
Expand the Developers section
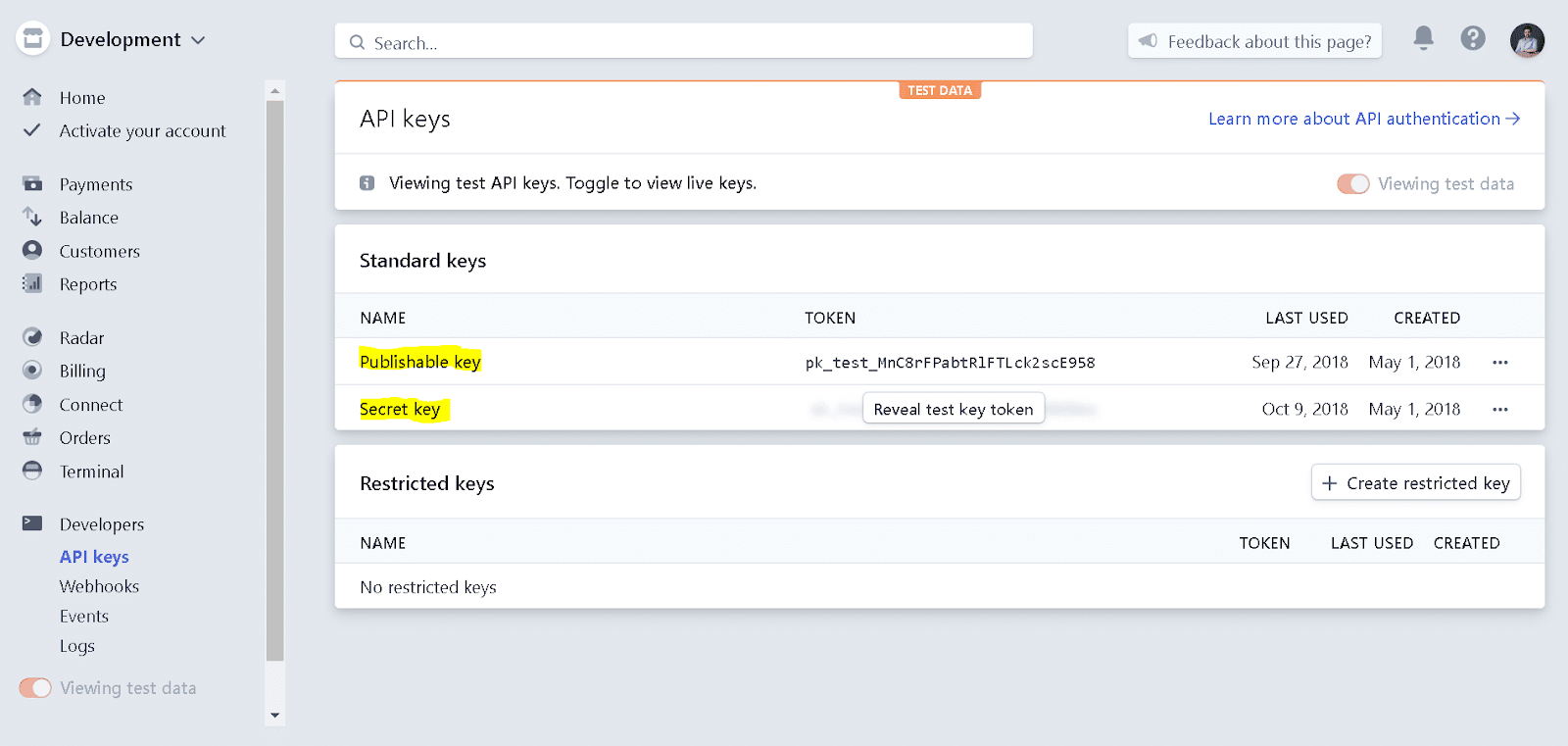point(102,524)
